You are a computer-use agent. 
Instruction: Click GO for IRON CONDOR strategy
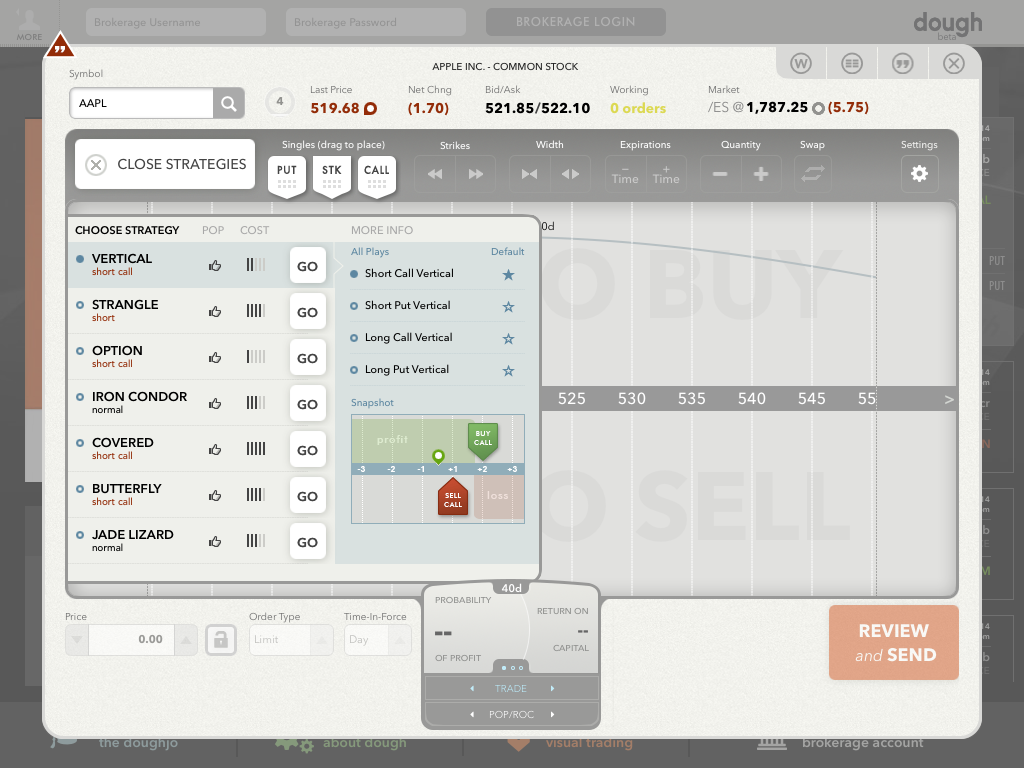308,404
